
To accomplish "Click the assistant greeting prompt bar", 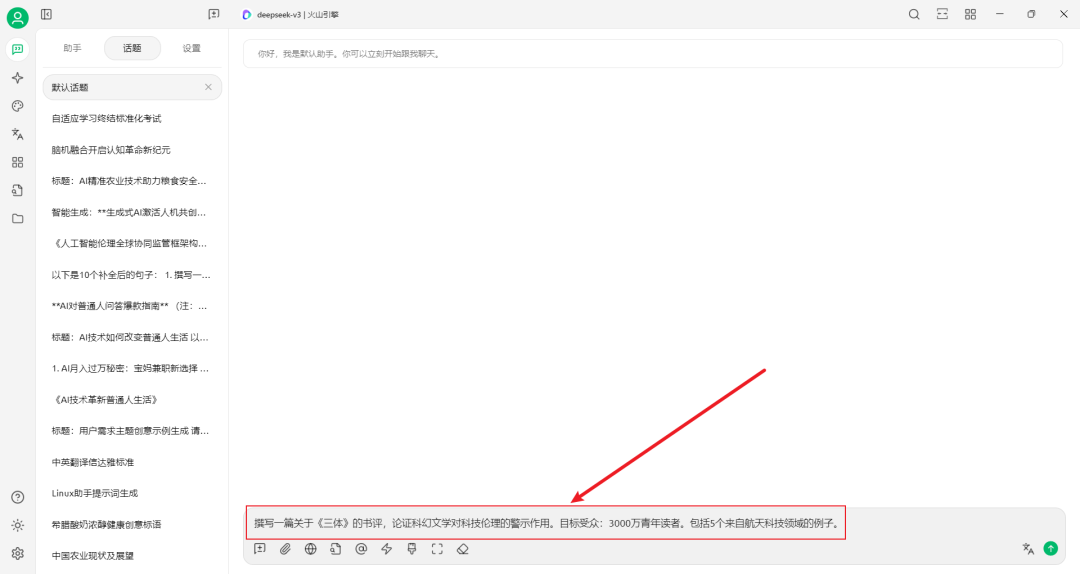I will [653, 54].
